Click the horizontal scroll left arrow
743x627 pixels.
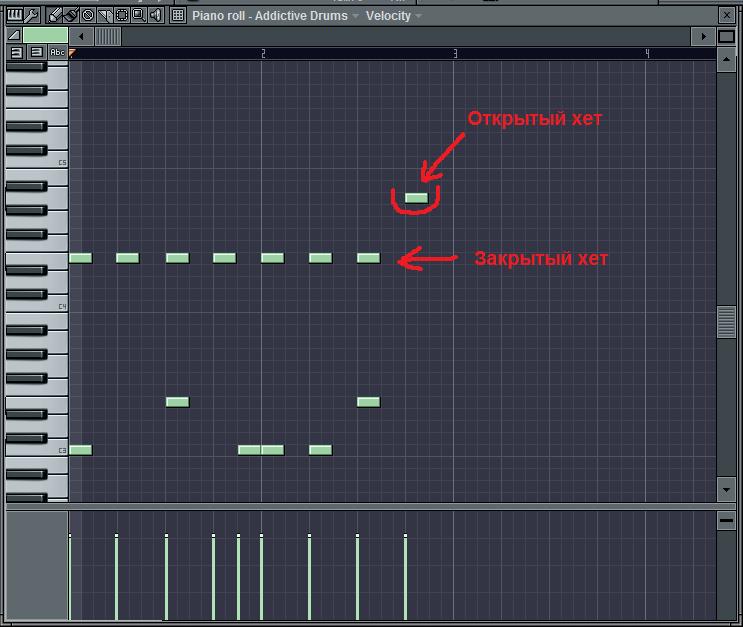click(x=80, y=36)
